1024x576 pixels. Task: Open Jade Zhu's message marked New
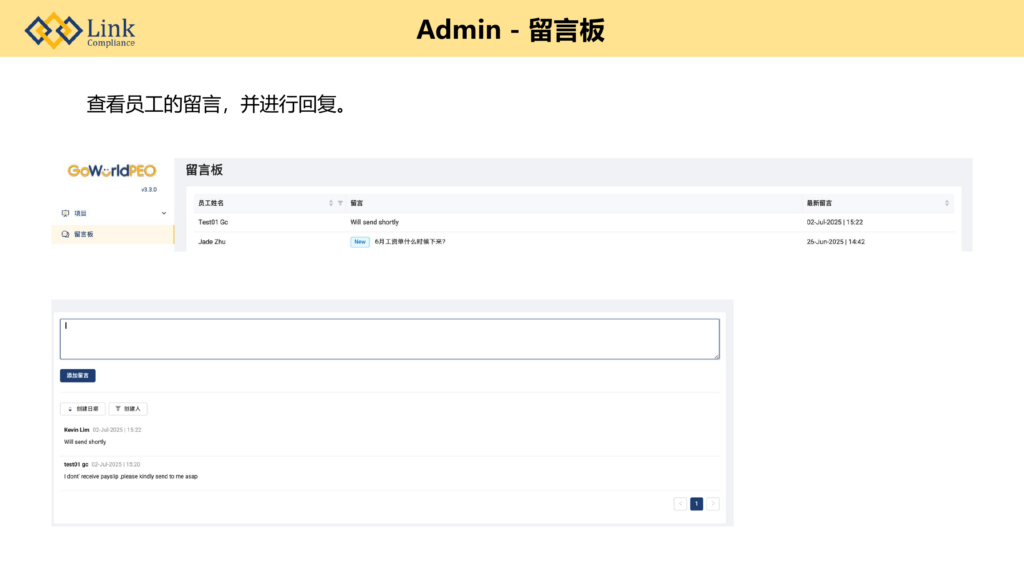409,241
